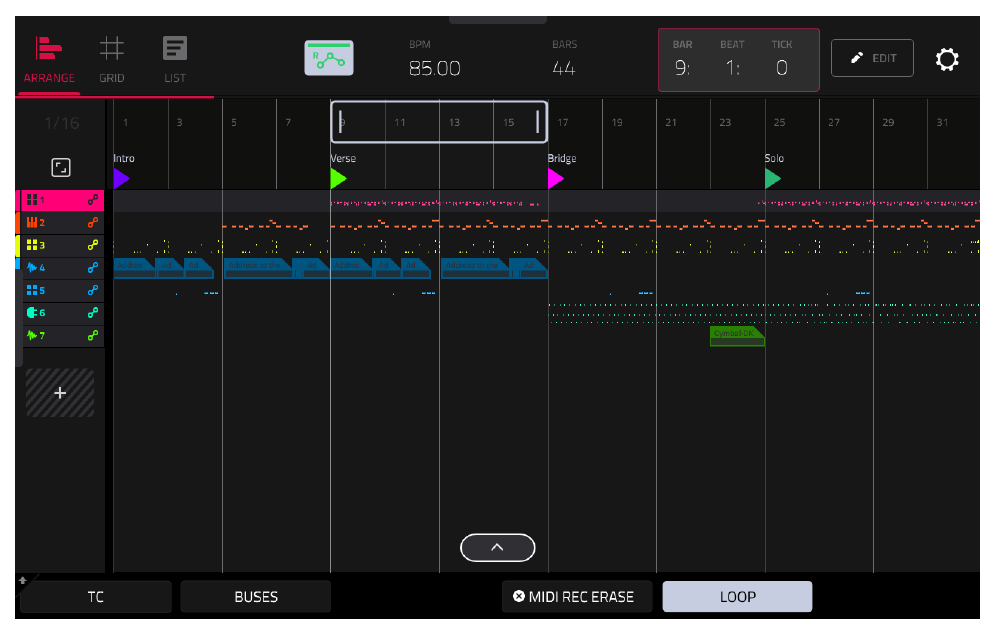996x636 pixels.
Task: Click the Edit pencil button
Action: [x=872, y=58]
